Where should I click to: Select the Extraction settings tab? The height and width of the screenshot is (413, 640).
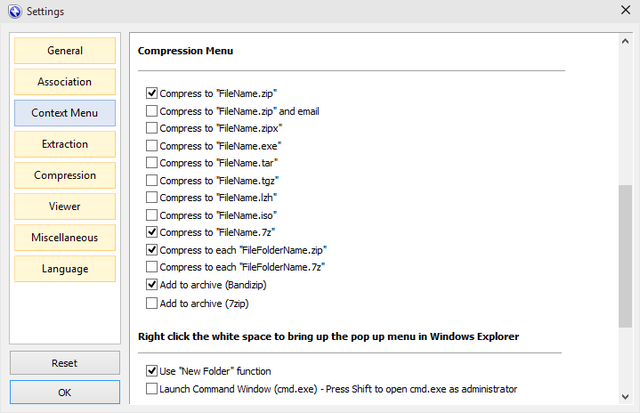tap(65, 144)
